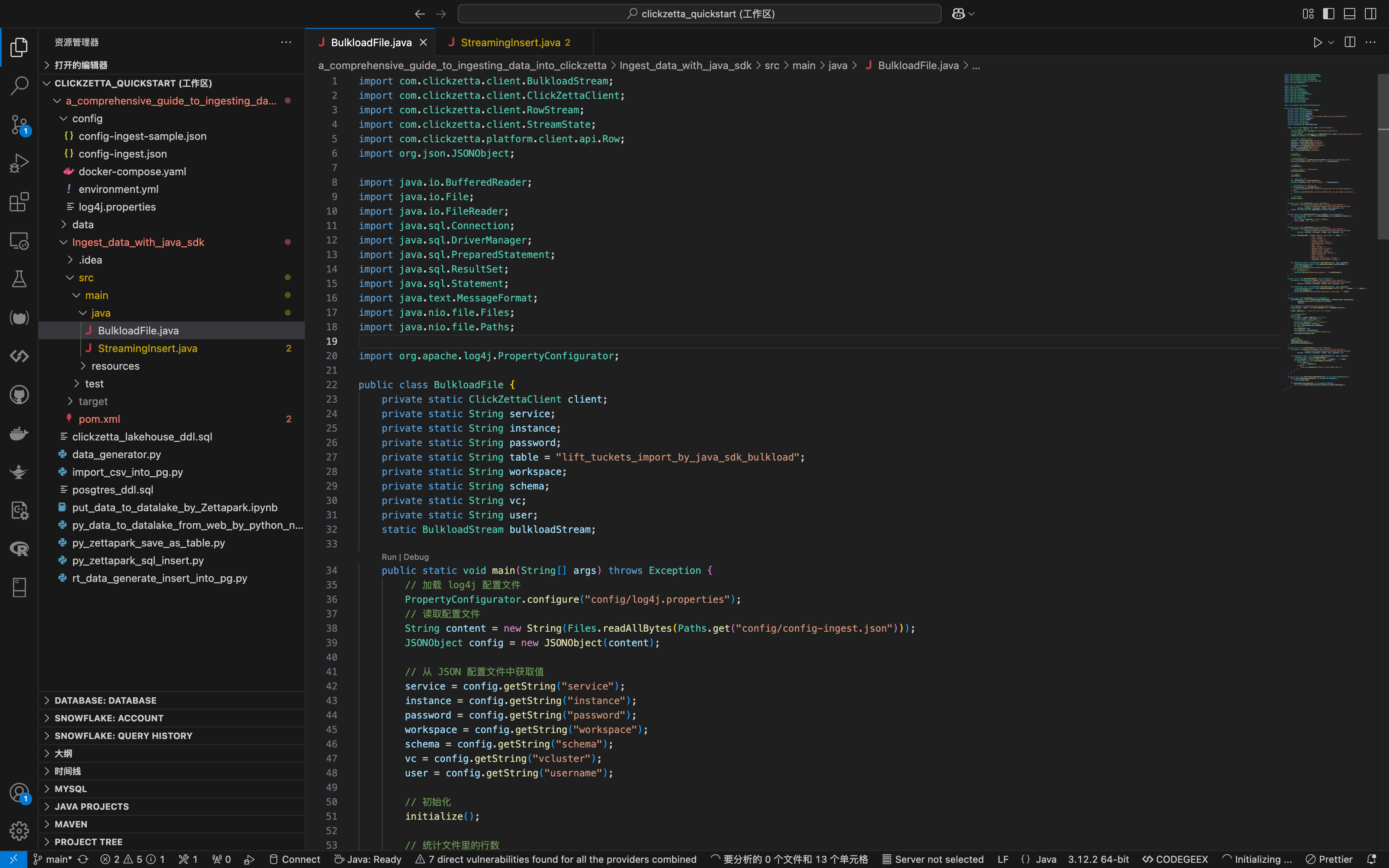Image resolution: width=1389 pixels, height=868 pixels.
Task: Open the Testing flask icon
Action: 19,279
